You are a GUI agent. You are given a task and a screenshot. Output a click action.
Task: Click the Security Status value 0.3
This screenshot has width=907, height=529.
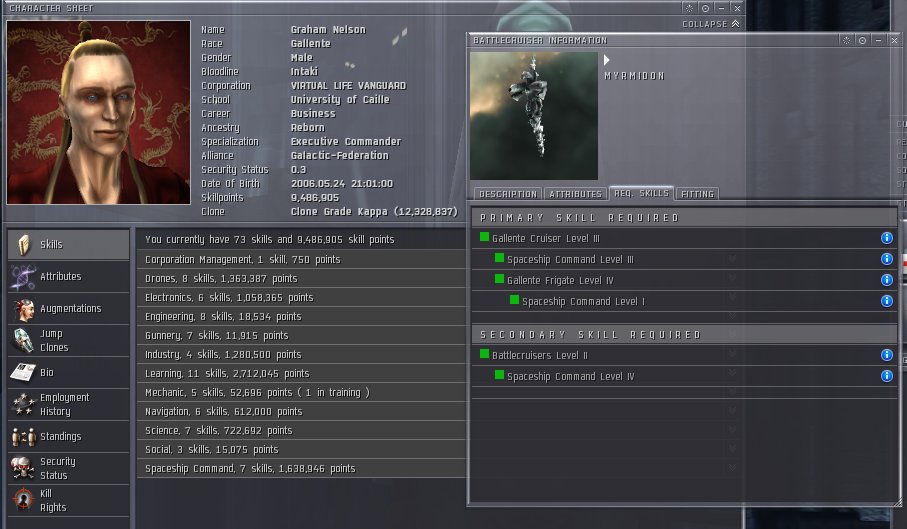298,170
